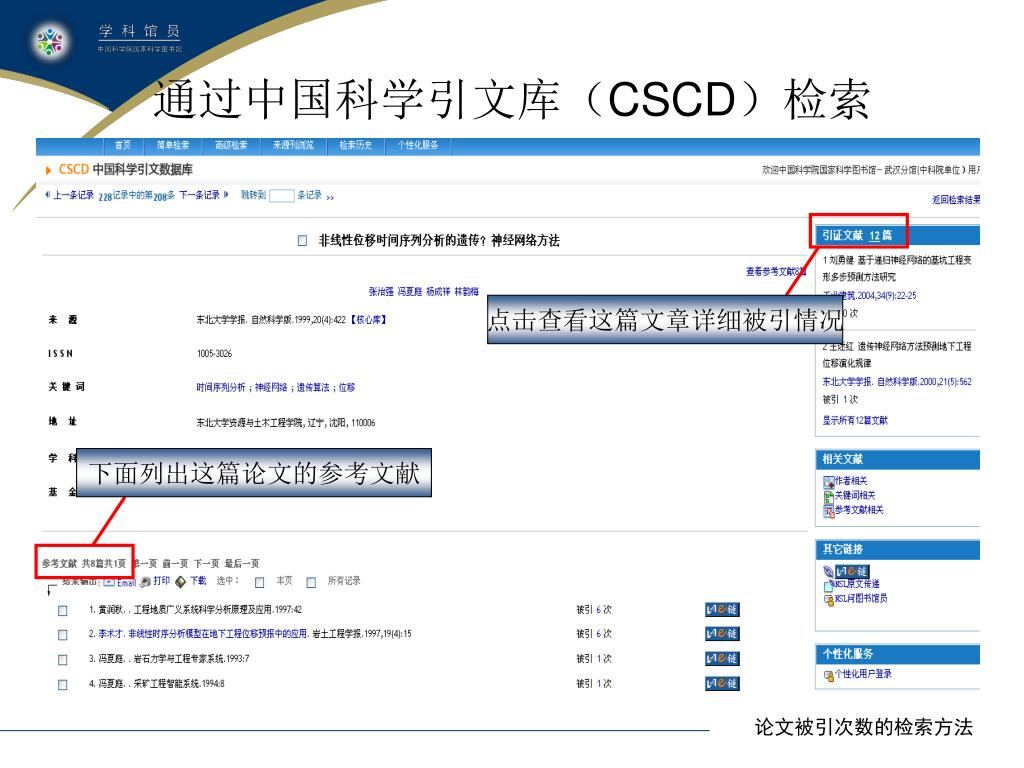The image size is (1024, 768).
Task: Click author 杨成祥 link
Action: 438,291
